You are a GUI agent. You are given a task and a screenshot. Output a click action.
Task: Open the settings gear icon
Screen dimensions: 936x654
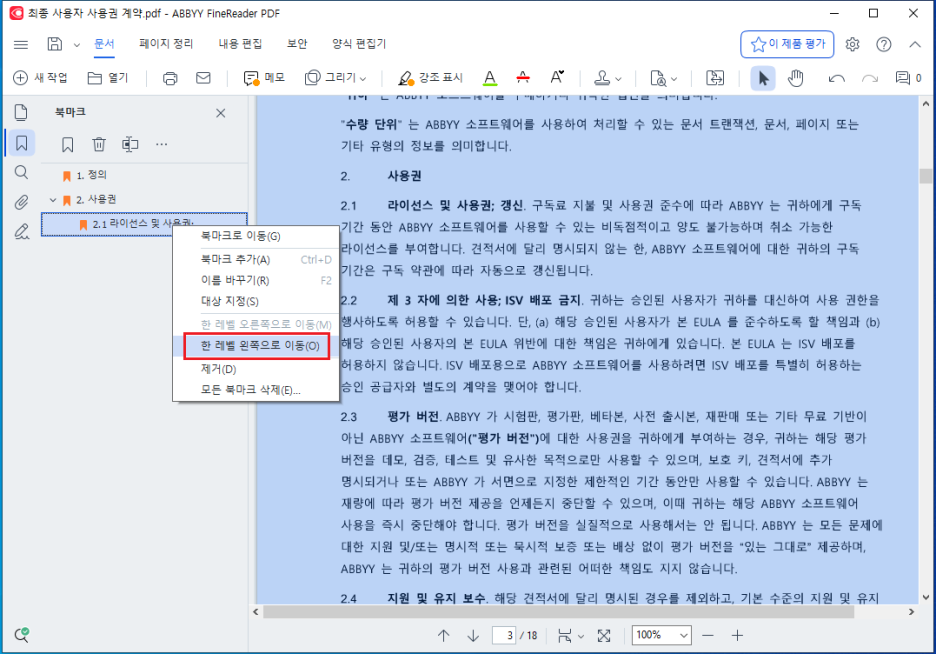tap(852, 44)
